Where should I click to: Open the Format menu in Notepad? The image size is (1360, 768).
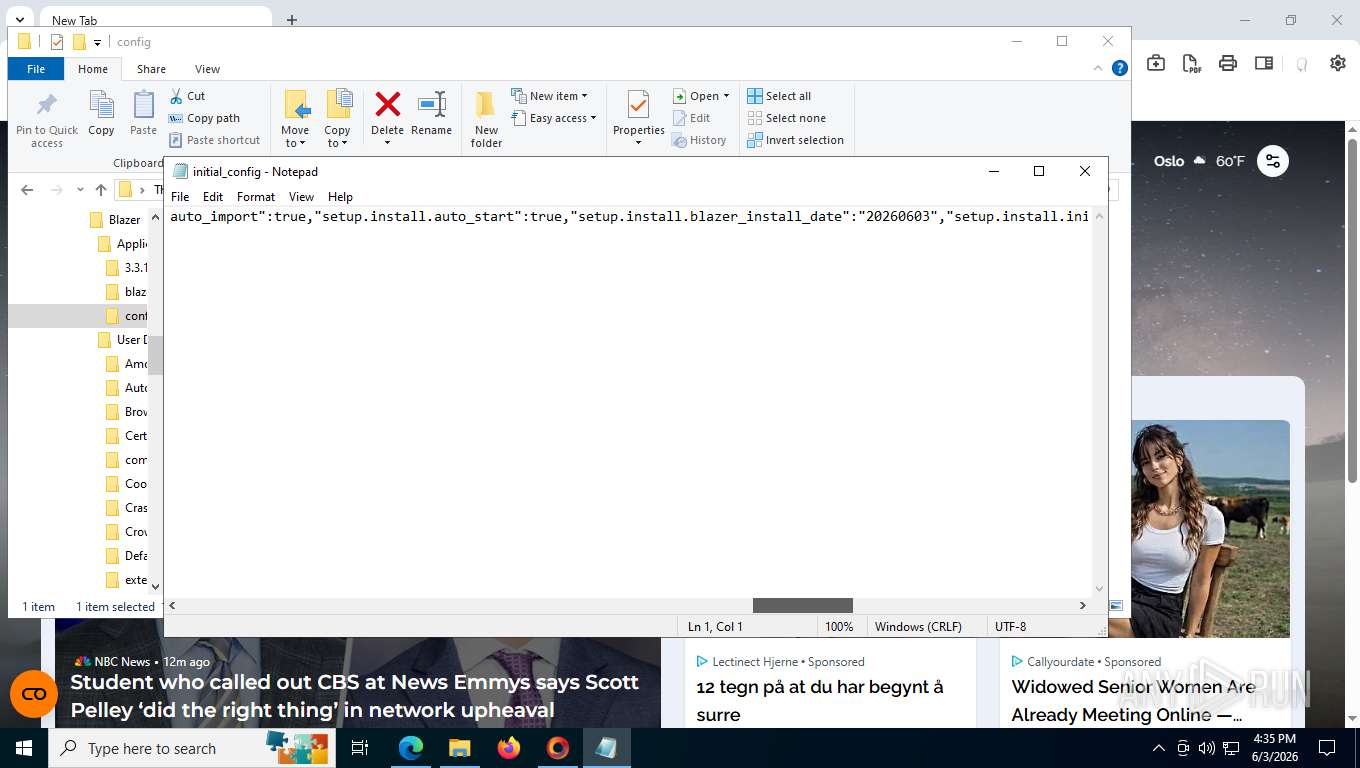[256, 197]
